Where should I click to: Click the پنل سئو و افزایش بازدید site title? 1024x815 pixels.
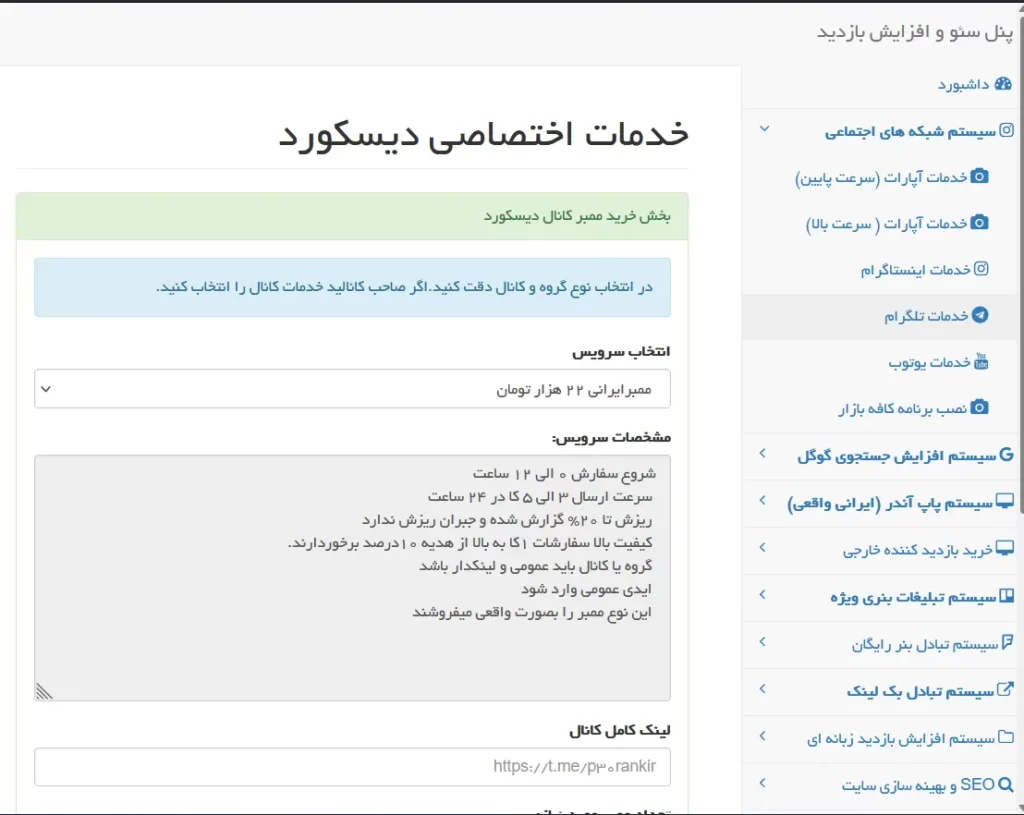tap(914, 31)
